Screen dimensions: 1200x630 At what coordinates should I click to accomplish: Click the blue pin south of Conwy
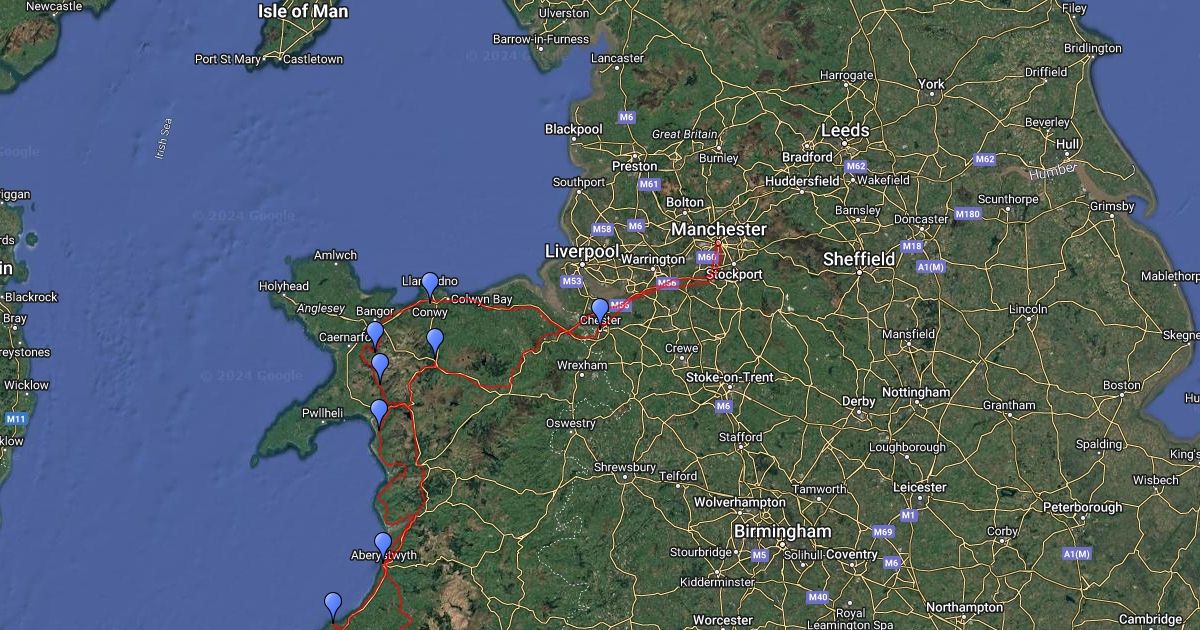tap(435, 341)
